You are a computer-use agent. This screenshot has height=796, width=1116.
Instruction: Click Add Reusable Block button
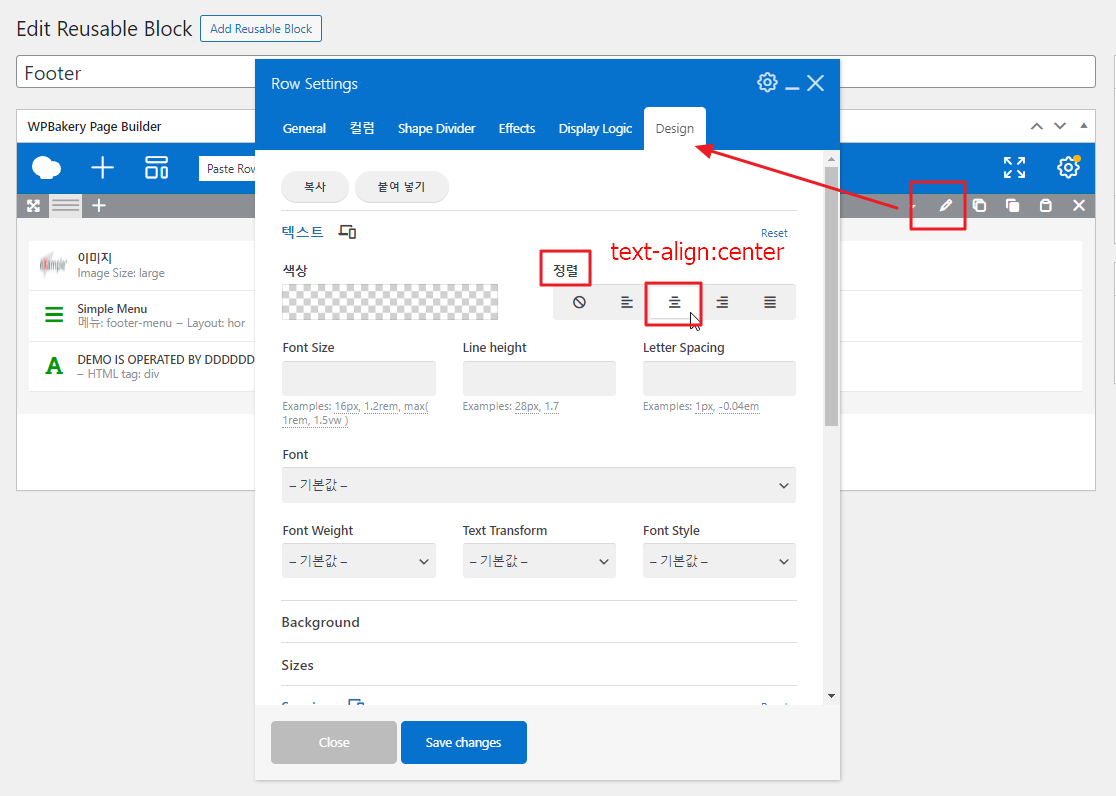click(x=260, y=28)
